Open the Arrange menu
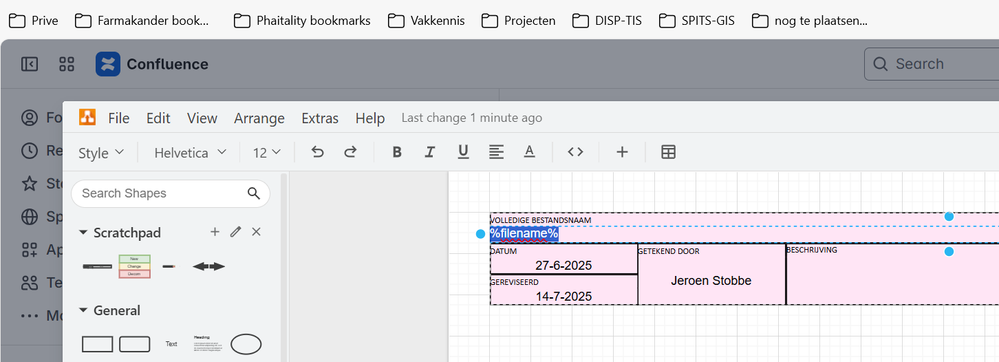Viewport: 999px width, 362px height. (x=259, y=118)
